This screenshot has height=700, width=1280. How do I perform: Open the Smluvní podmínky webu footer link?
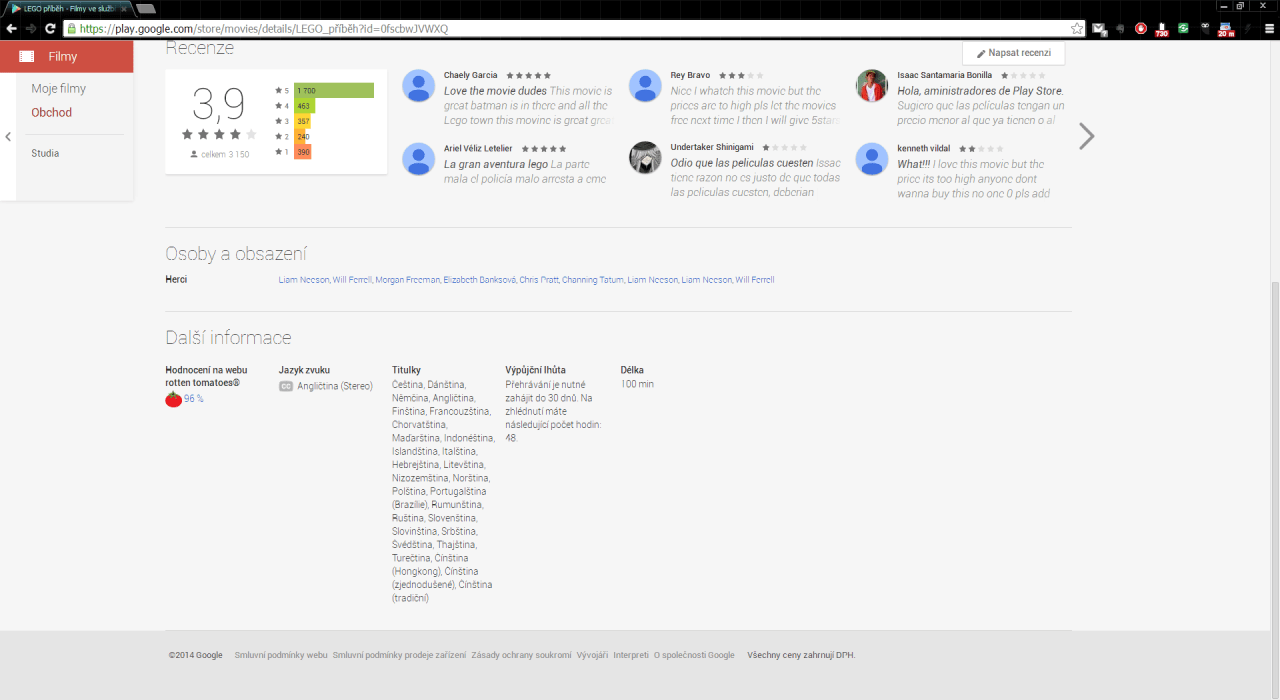[281, 655]
